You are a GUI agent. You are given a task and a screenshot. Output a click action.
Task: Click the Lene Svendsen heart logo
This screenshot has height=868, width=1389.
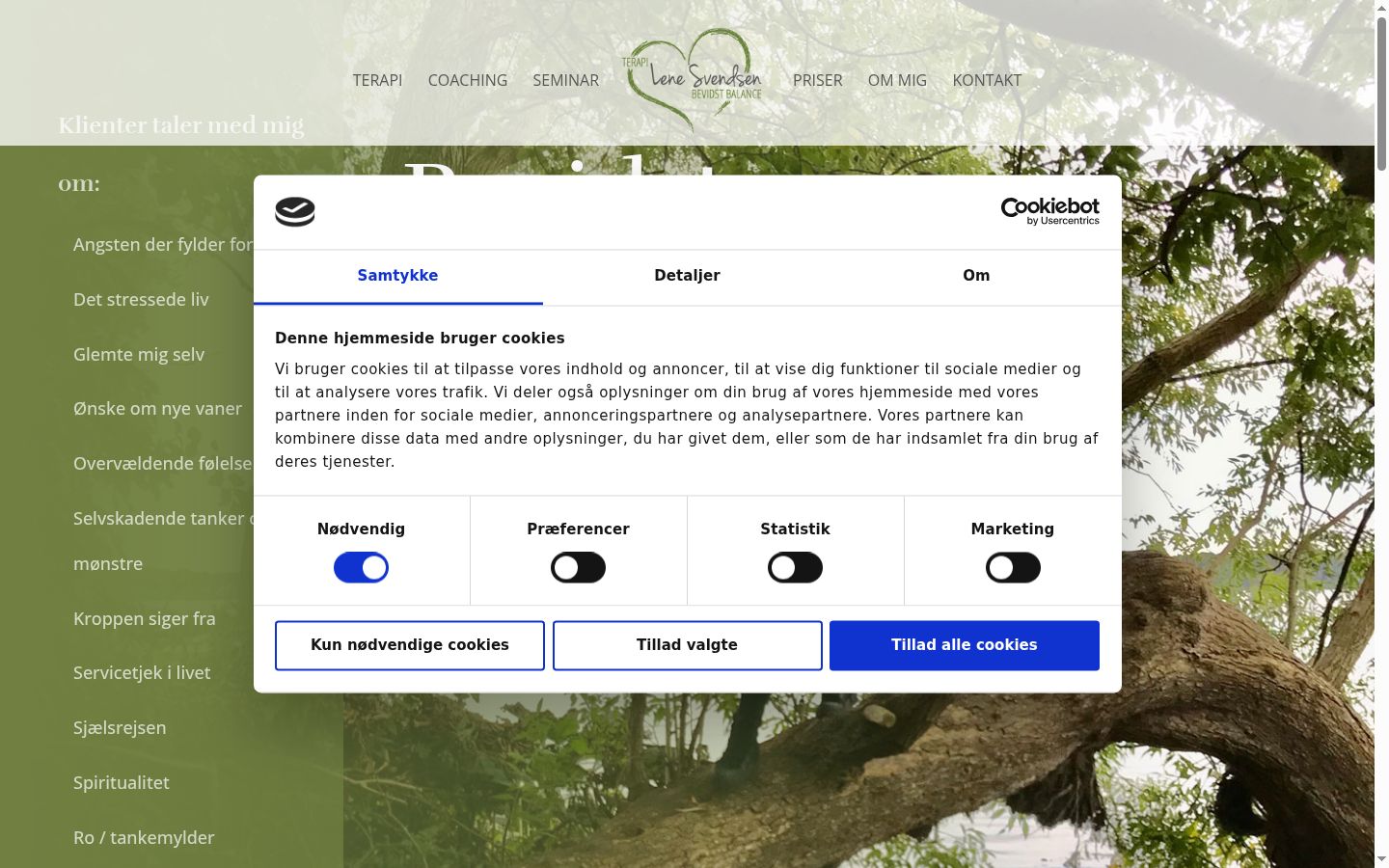coord(693,79)
